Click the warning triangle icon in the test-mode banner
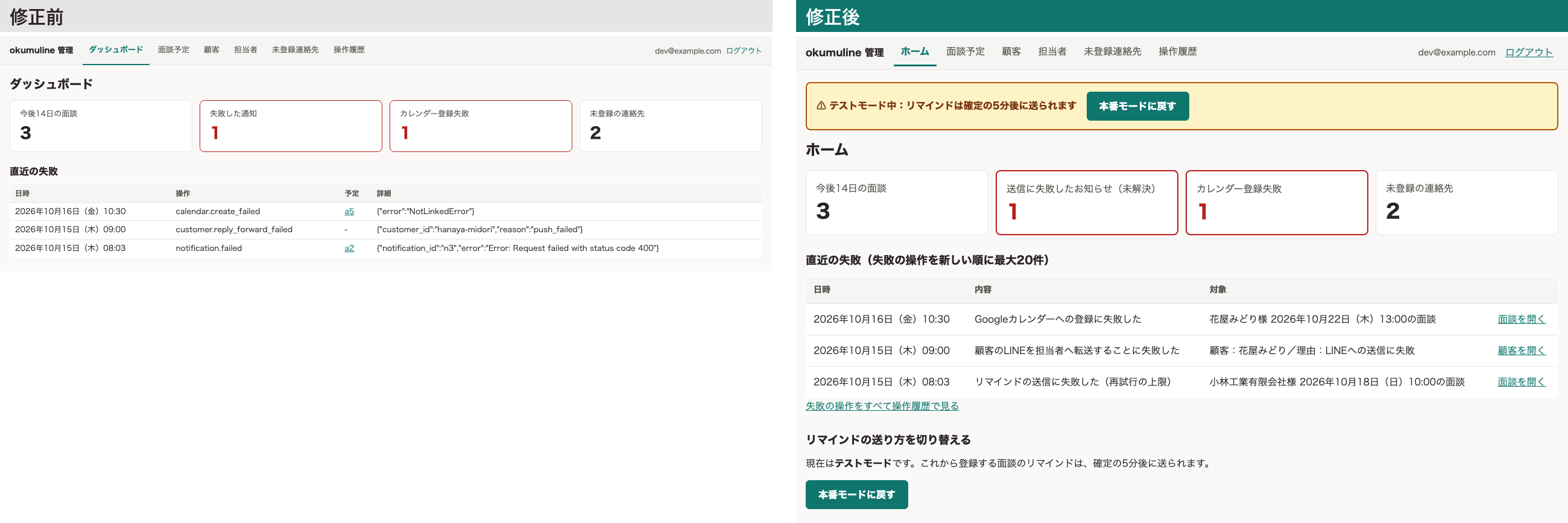 (x=821, y=106)
